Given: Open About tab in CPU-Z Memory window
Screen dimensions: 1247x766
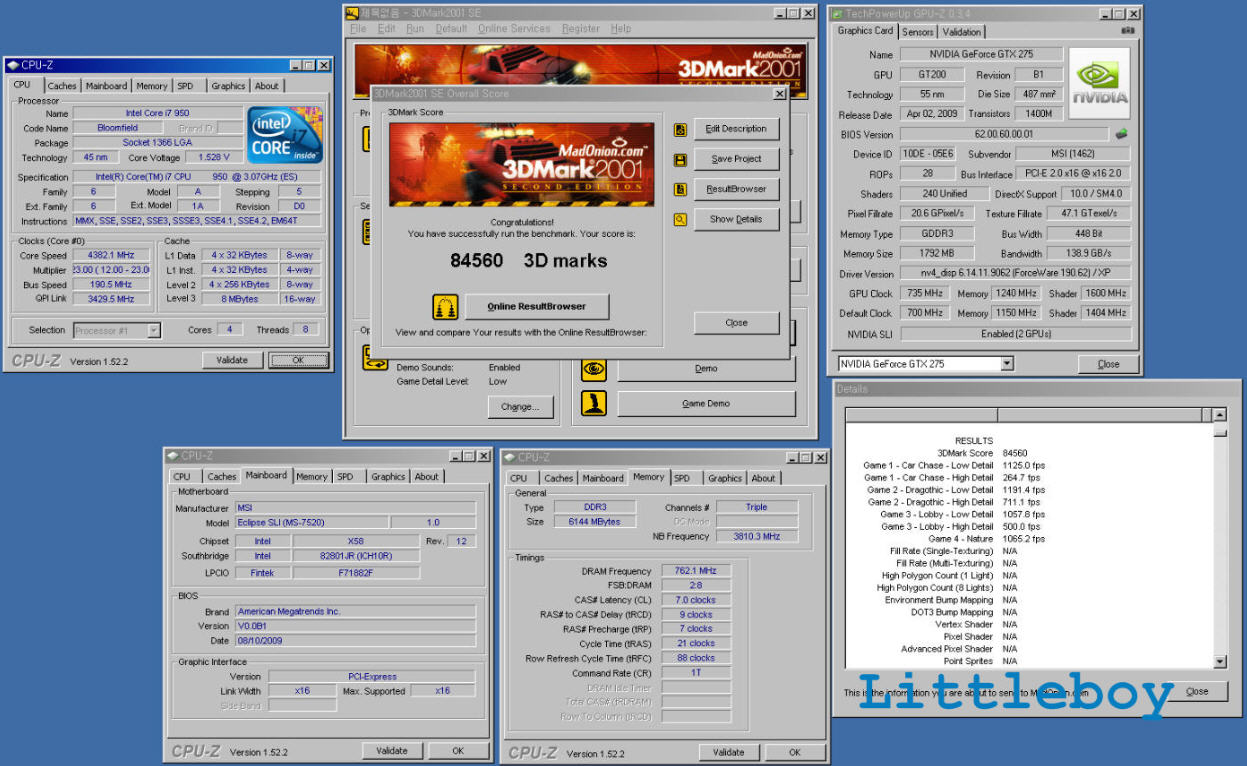Looking at the screenshot, I should pos(764,478).
